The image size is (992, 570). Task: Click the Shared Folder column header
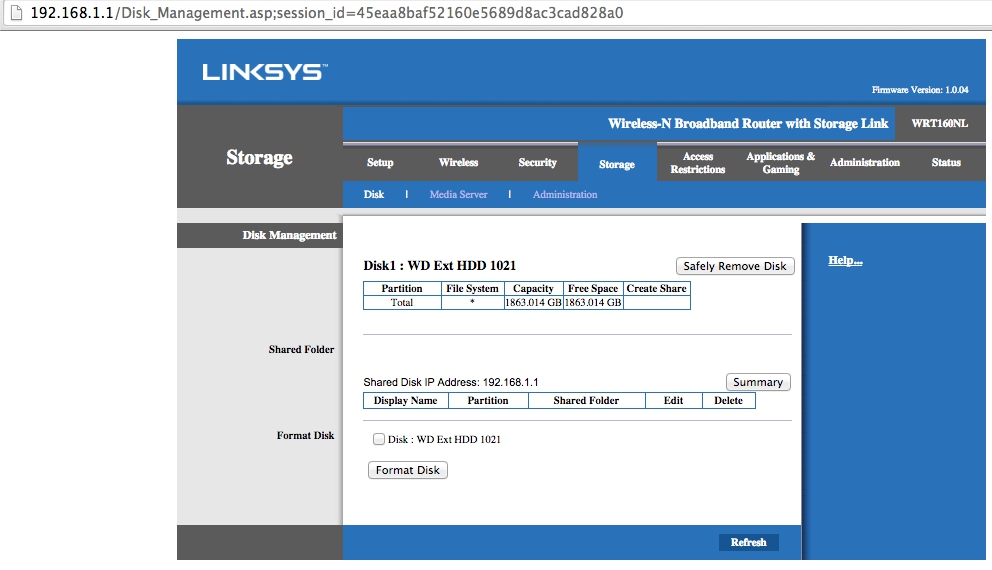click(x=586, y=400)
